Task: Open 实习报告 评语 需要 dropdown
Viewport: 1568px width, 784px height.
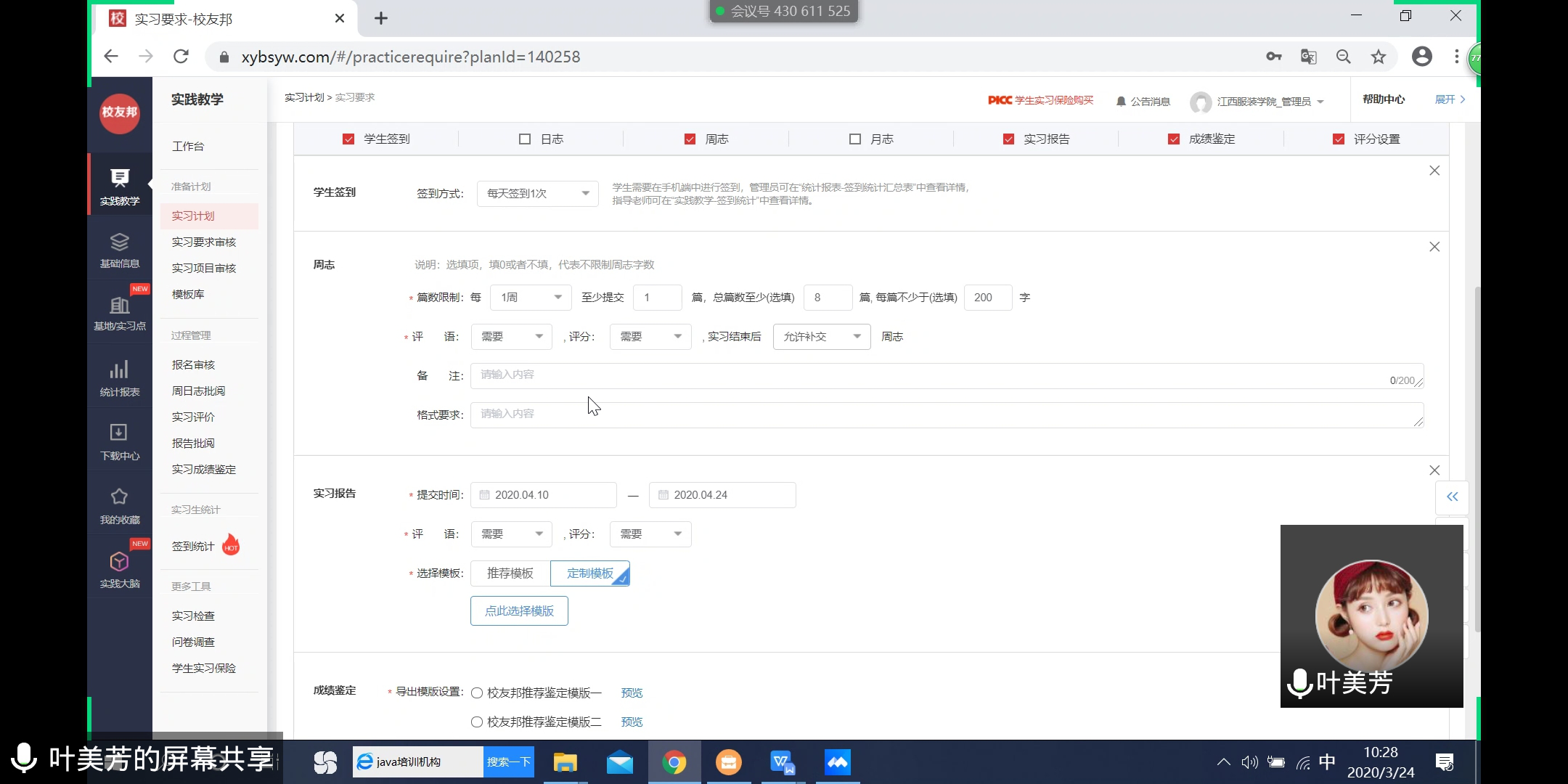Action: [512, 534]
